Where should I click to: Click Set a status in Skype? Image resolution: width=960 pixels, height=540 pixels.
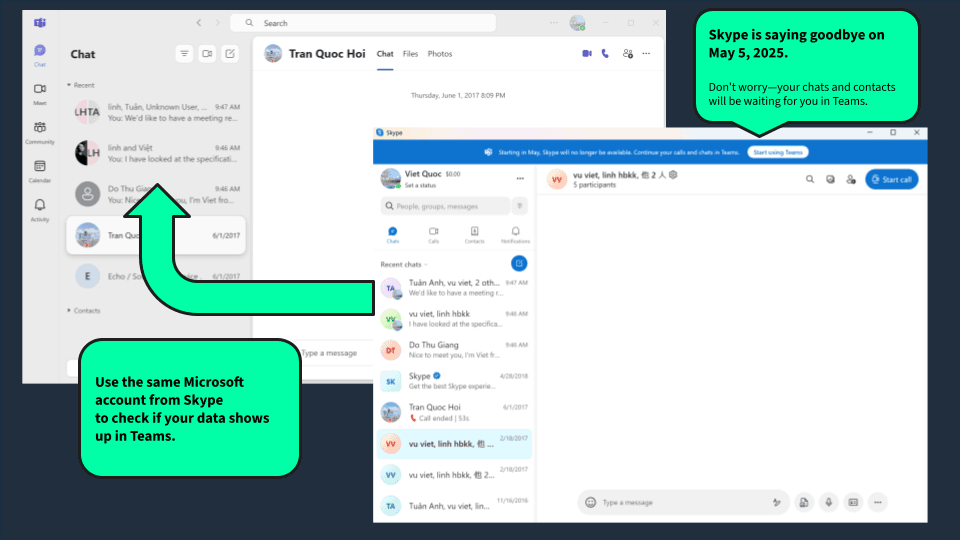[420, 186]
